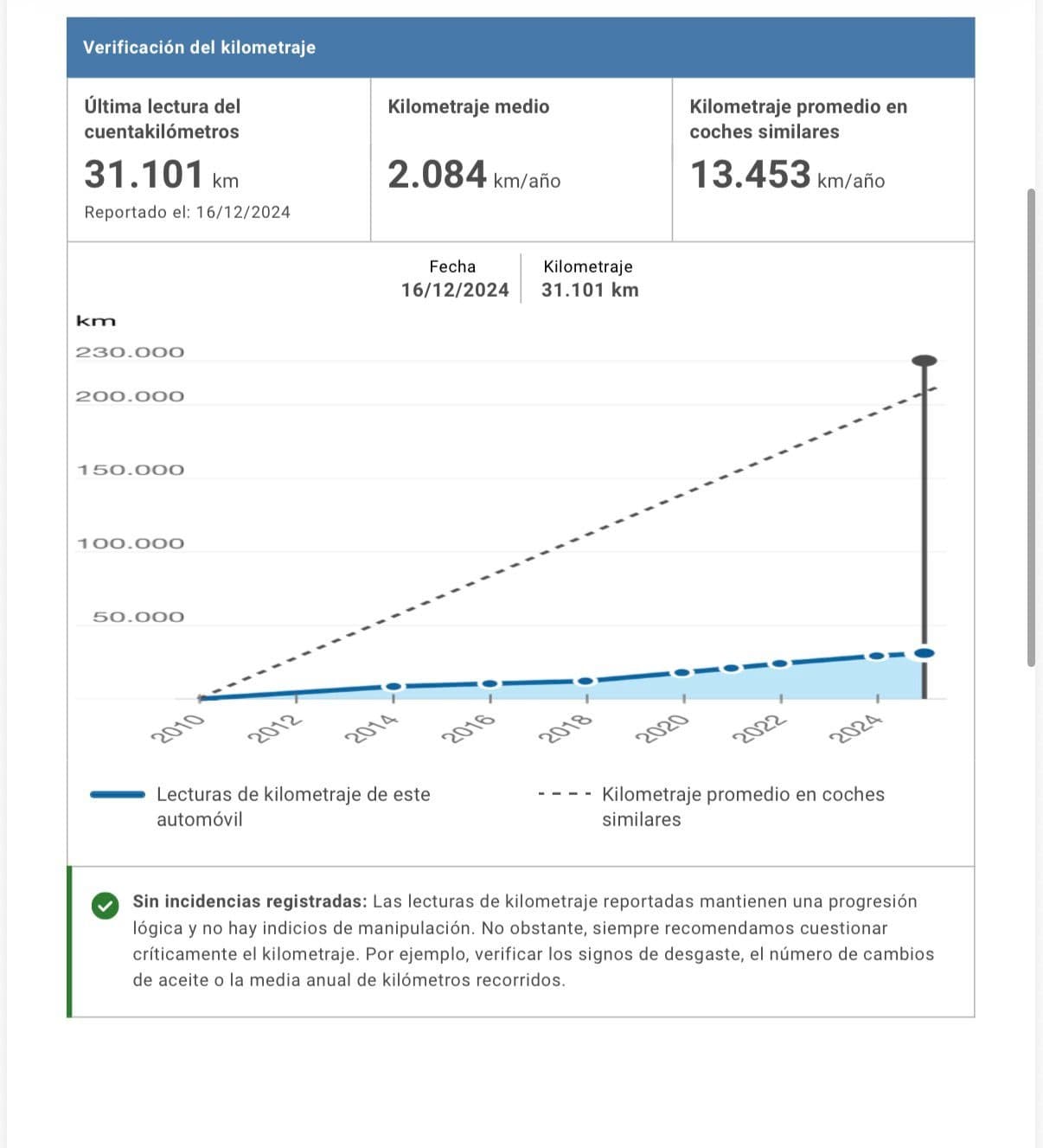
Task: Click the 13.453 km/año similar cars value
Action: 786,175
